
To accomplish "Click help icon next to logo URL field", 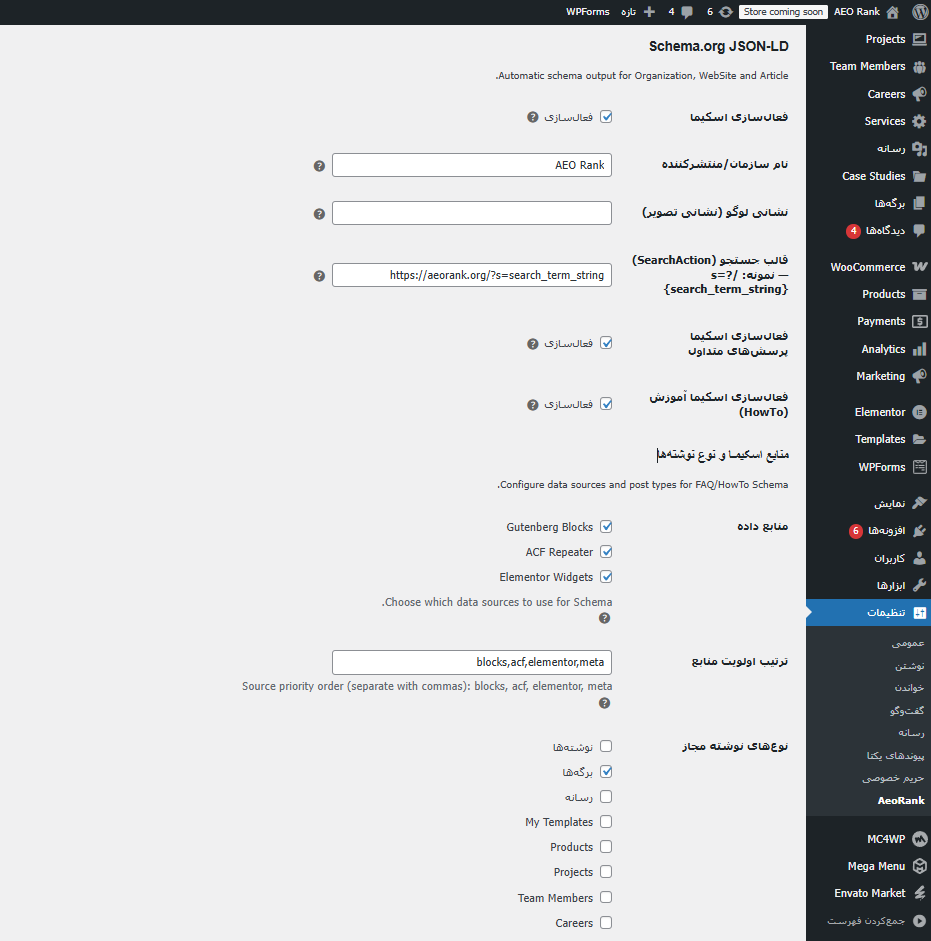I will click(319, 214).
